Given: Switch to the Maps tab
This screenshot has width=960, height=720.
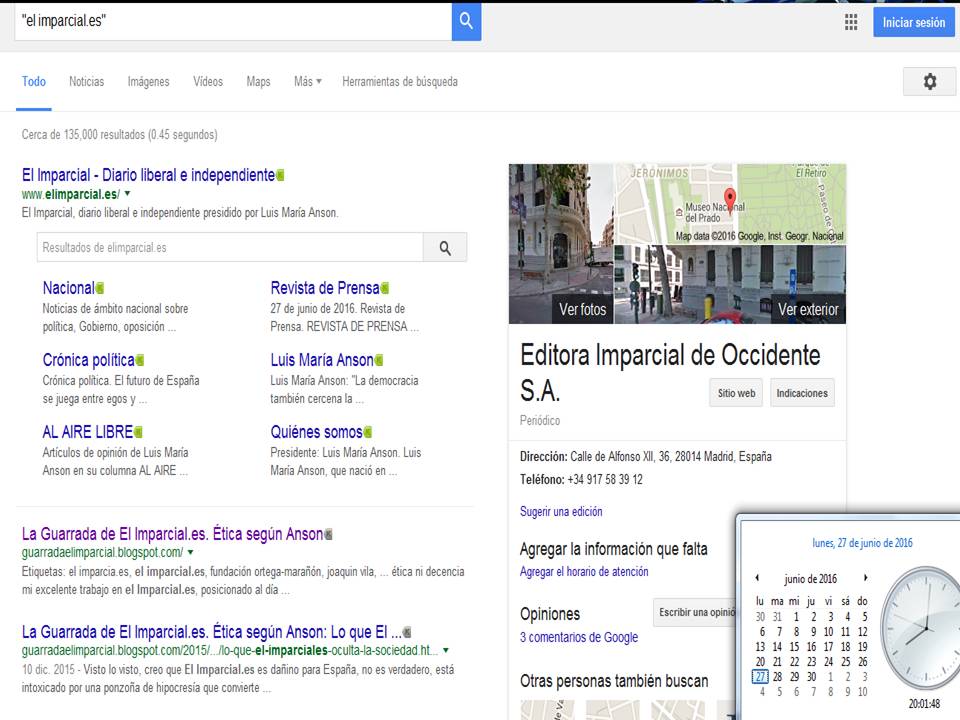Looking at the screenshot, I should pos(258,81).
